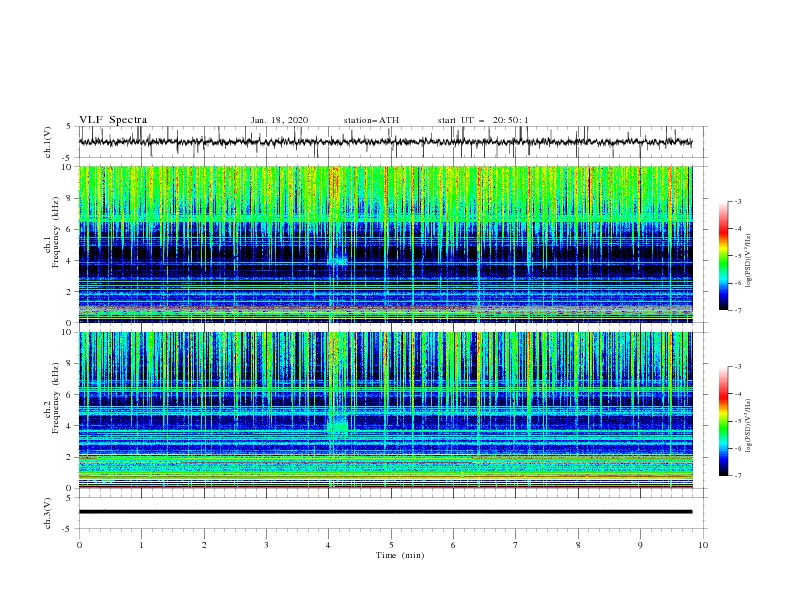This screenshot has width=792, height=612.
Task: Click the ch.2 frequency tick label "8"
Action: (x=71, y=364)
